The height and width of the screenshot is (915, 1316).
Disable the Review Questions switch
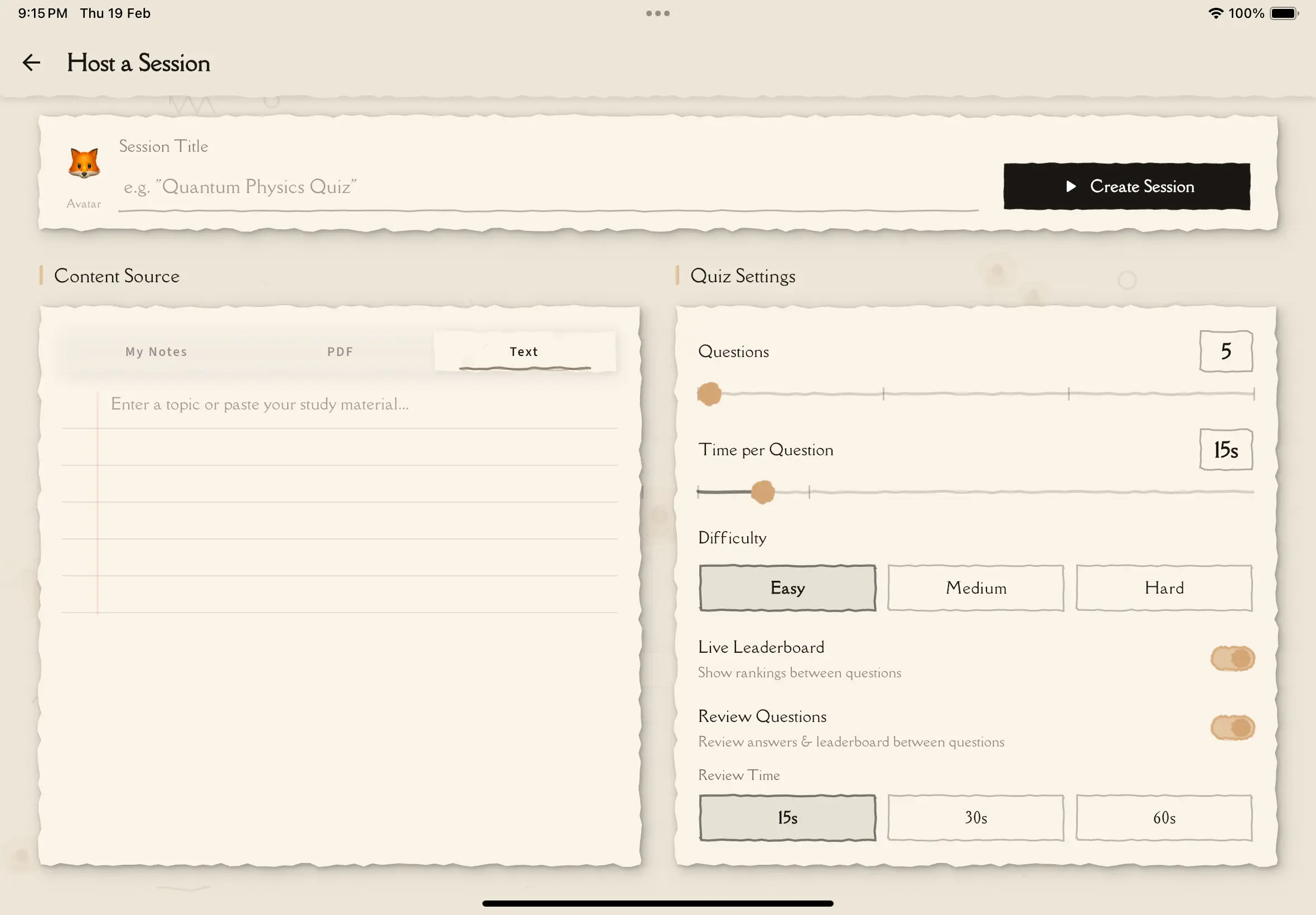coord(1232,728)
